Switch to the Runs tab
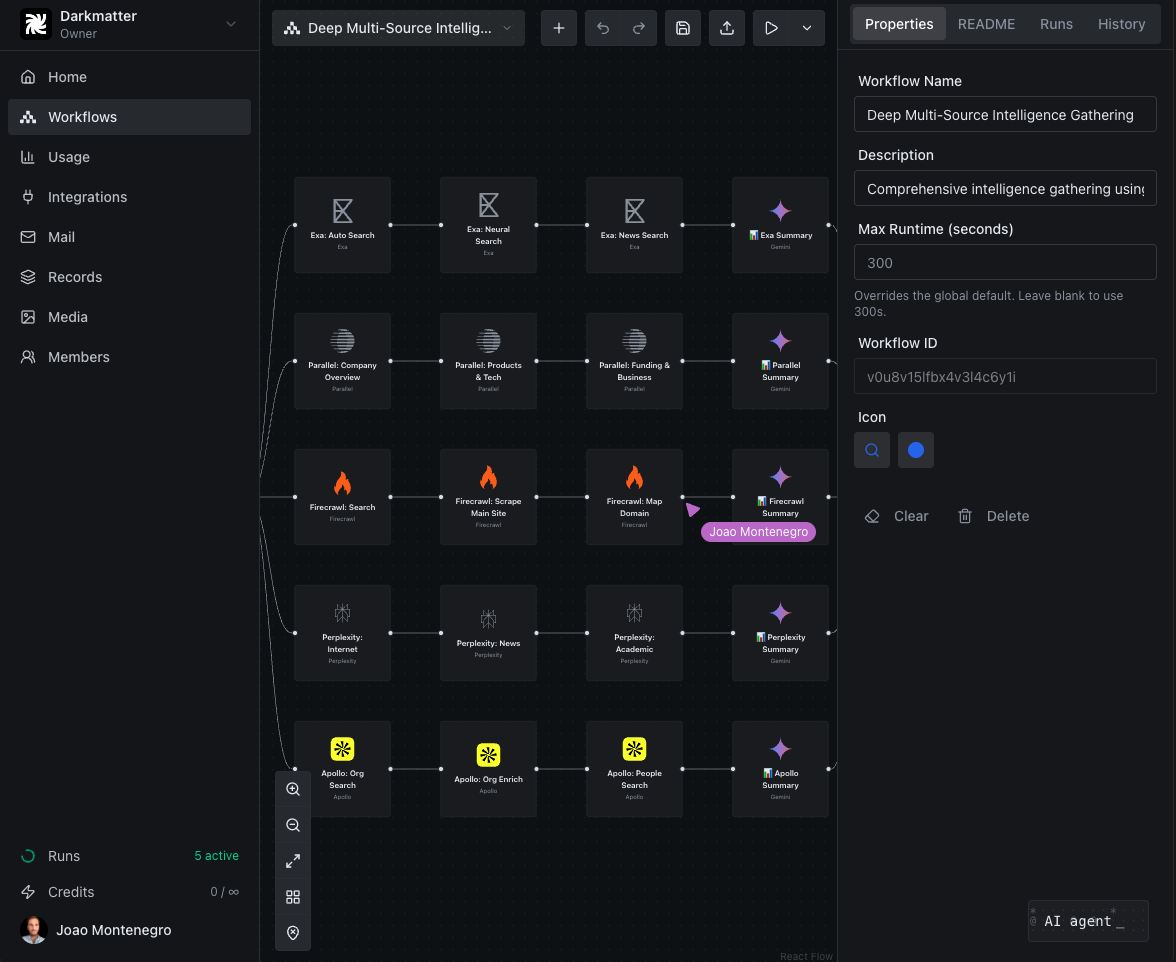Image resolution: width=1176 pixels, height=962 pixels. pos(1056,24)
